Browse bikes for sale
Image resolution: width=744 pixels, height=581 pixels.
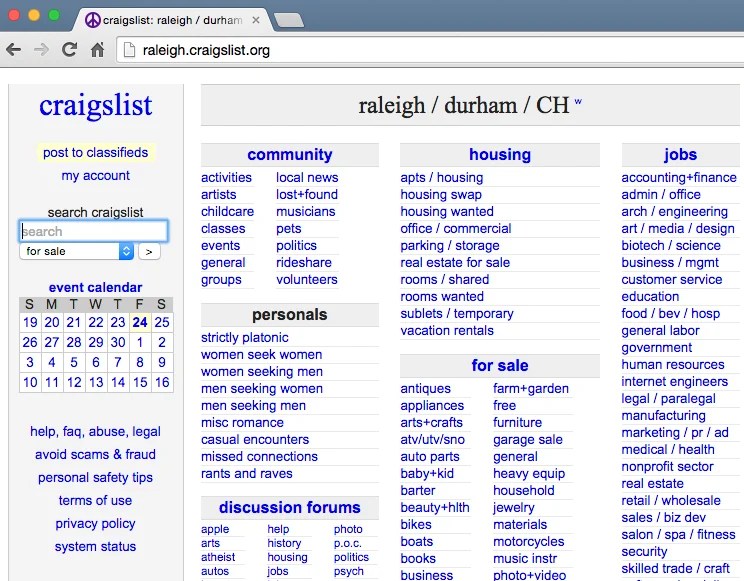[416, 525]
